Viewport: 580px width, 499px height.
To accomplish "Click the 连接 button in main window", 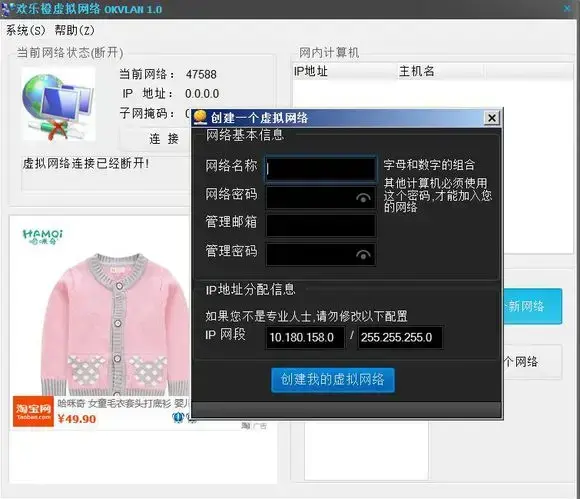I will [155, 139].
